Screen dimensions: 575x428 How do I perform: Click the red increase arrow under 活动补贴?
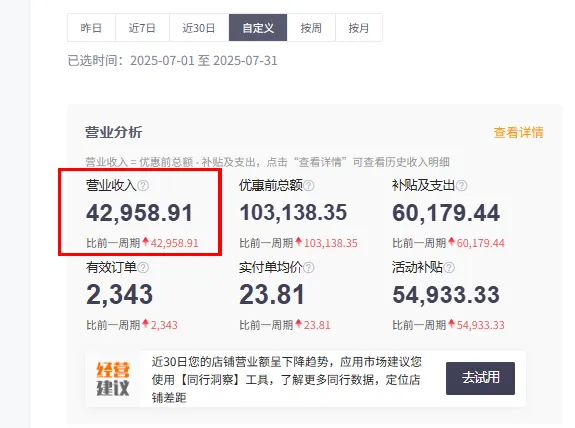[x=451, y=323]
